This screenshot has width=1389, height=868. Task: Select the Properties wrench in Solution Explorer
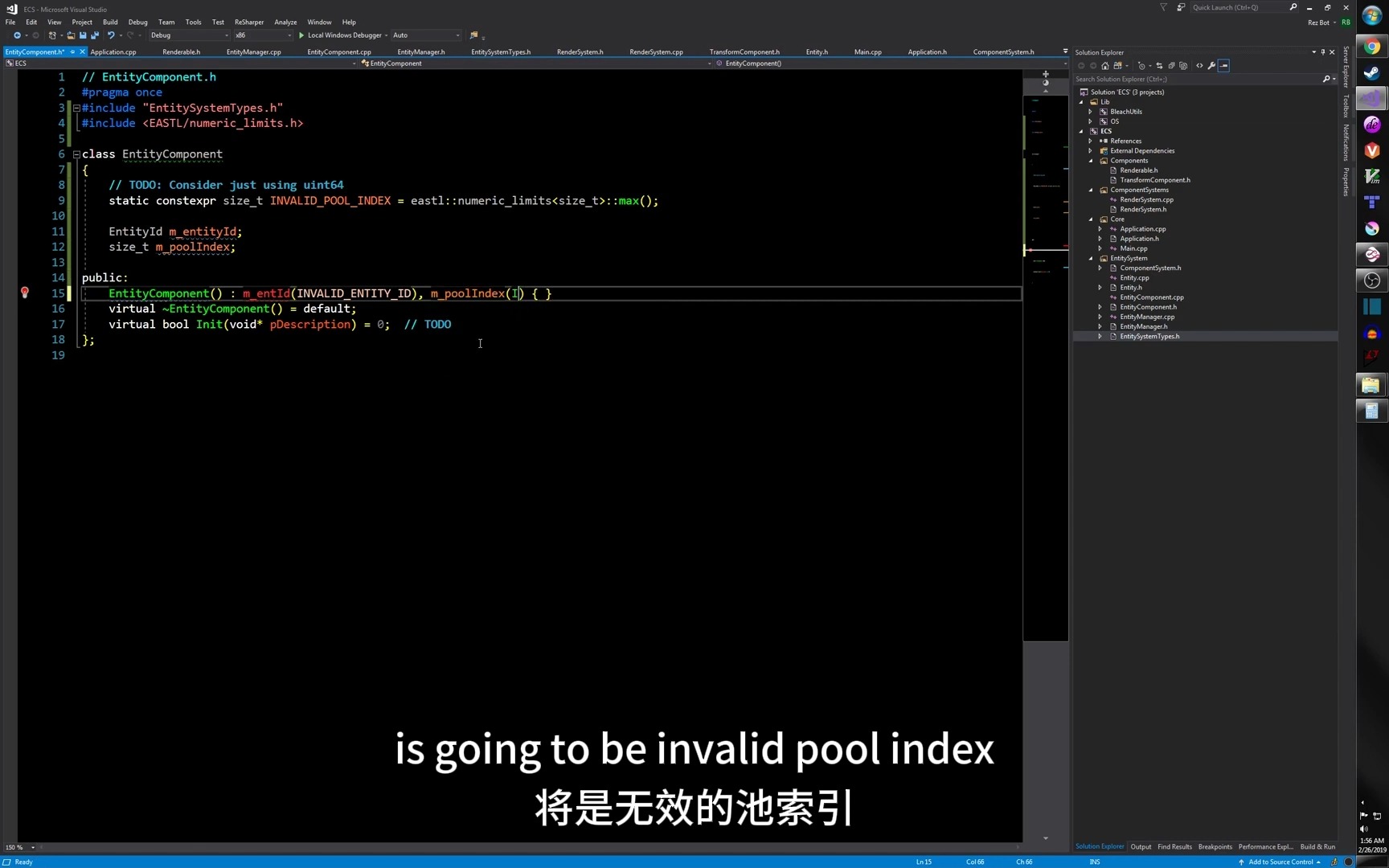[x=1212, y=66]
